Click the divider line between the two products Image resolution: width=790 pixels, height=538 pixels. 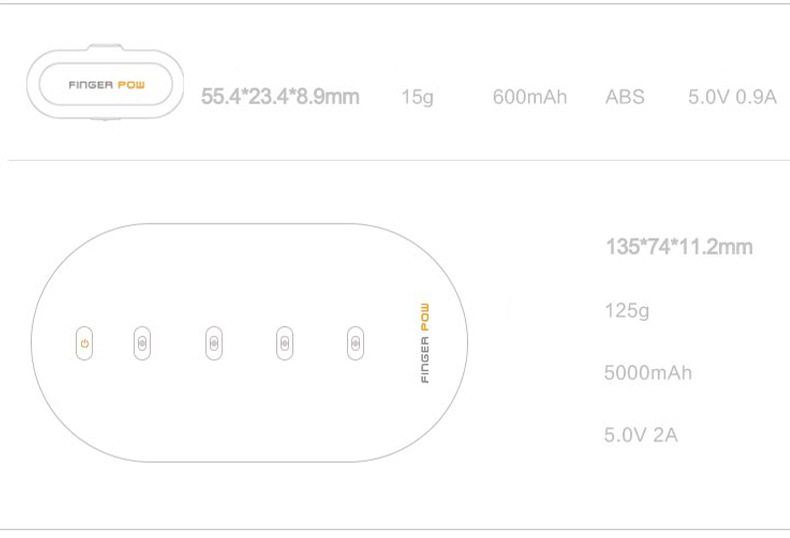pos(400,160)
